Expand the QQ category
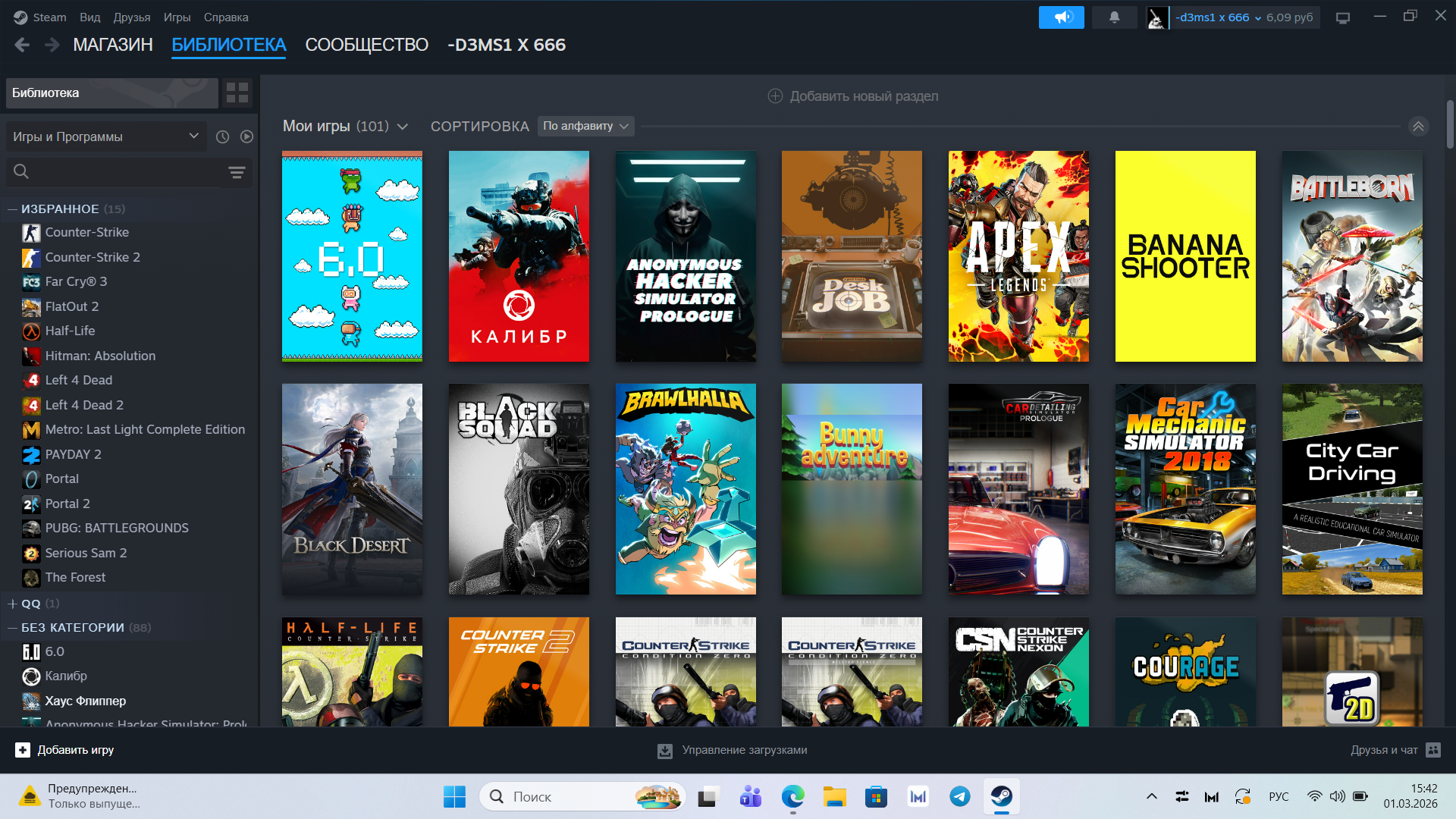 [12, 604]
